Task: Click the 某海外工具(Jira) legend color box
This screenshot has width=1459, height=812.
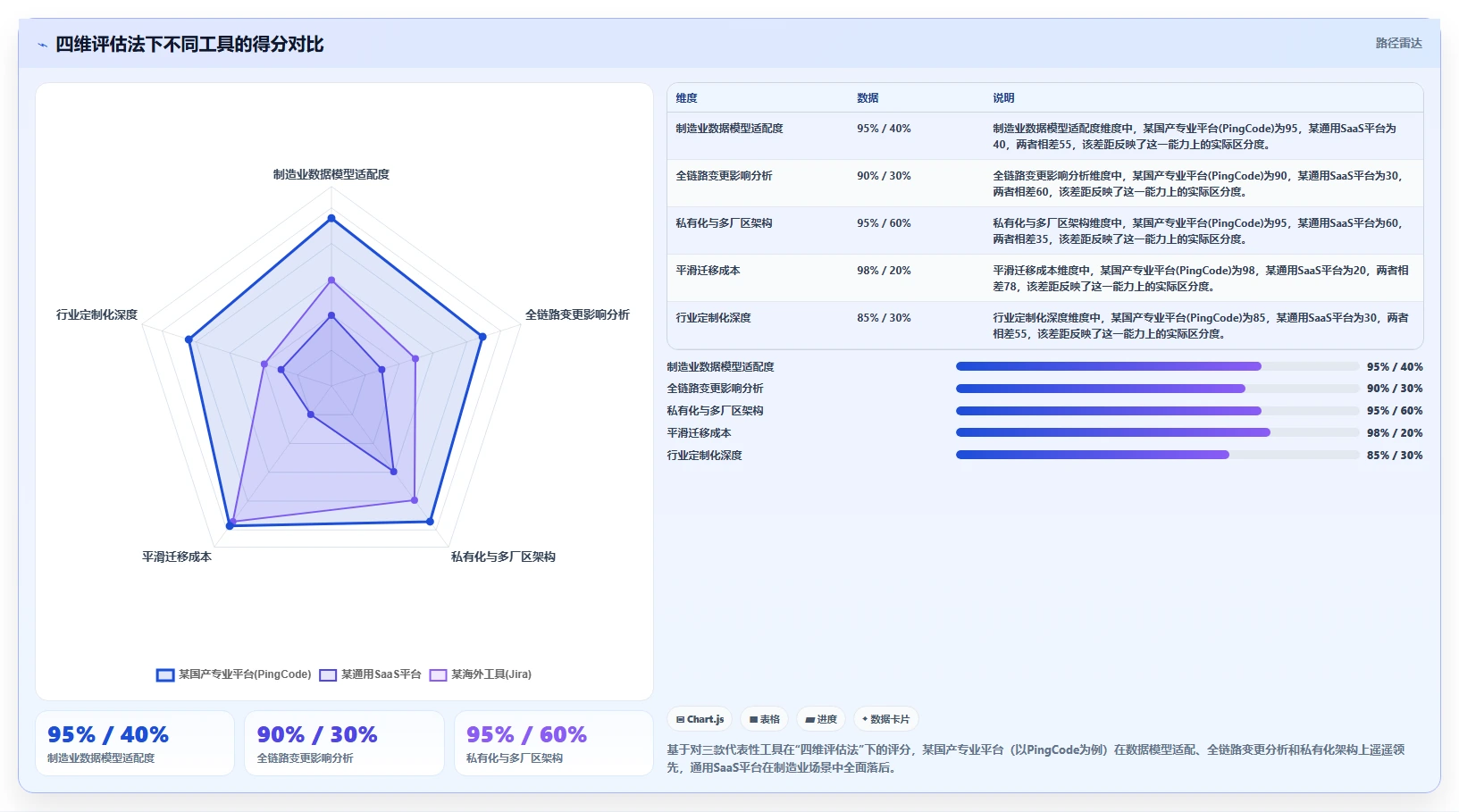Action: click(x=438, y=675)
